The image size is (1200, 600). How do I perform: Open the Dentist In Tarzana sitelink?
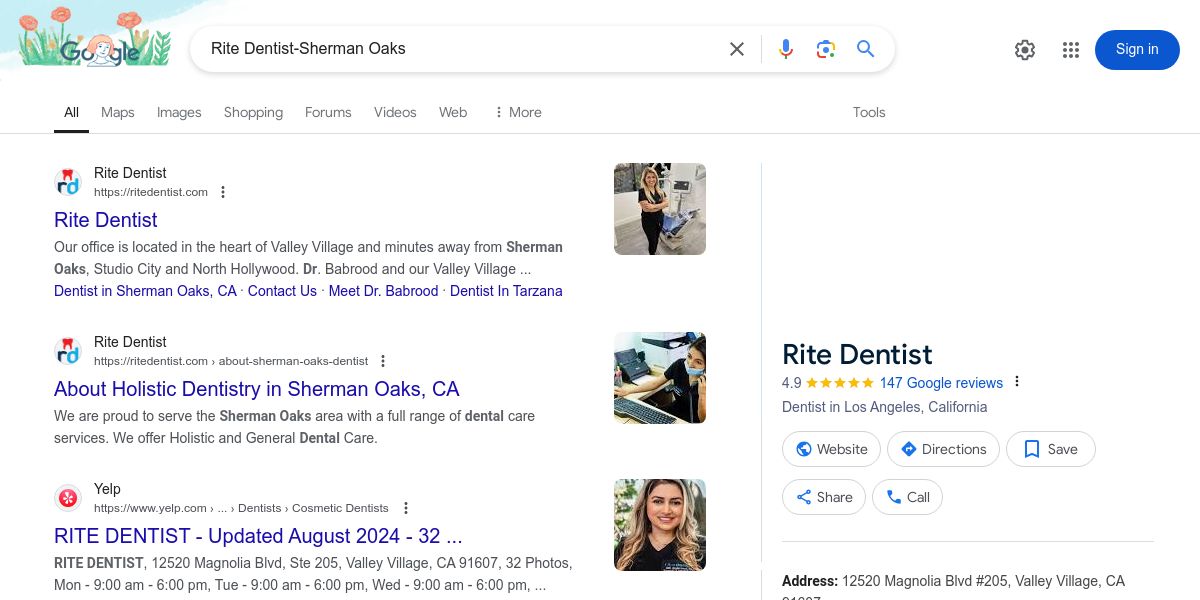coord(506,291)
